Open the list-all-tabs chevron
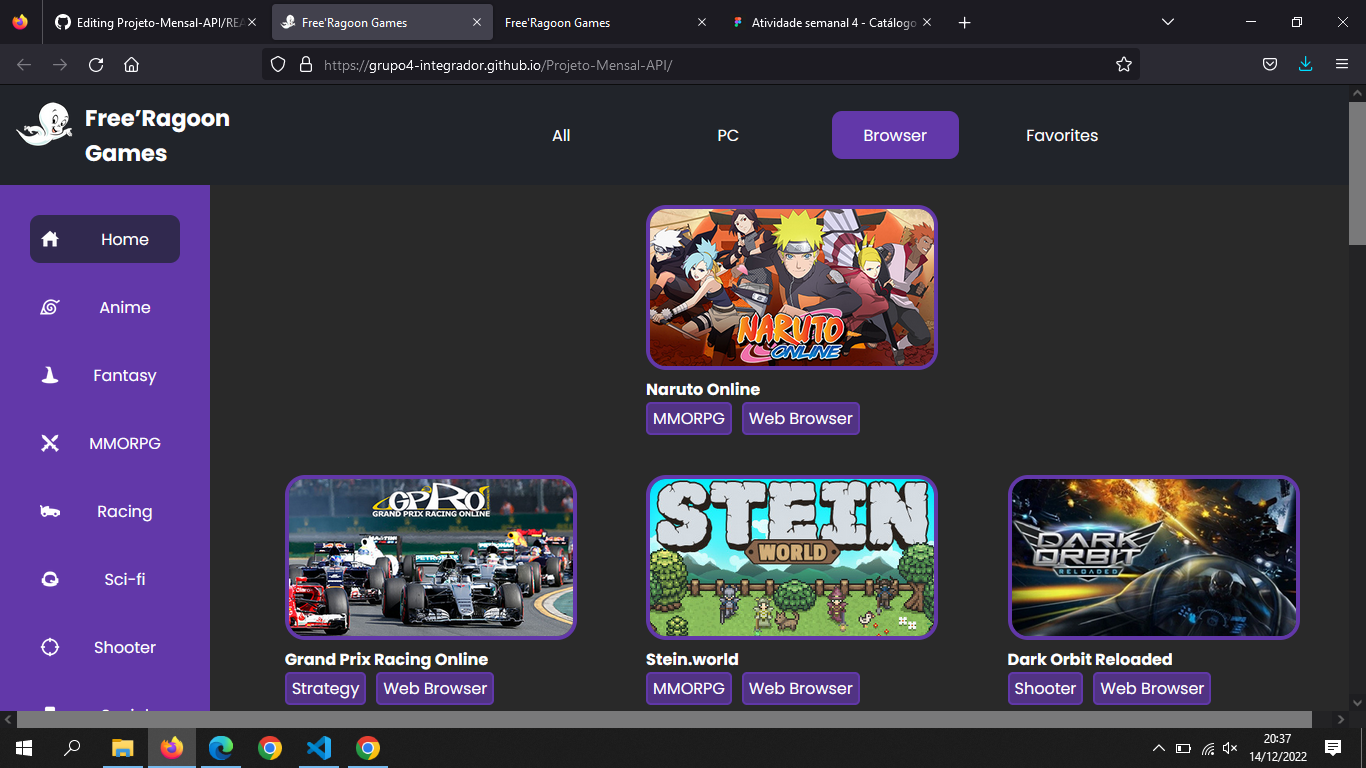Image resolution: width=1366 pixels, height=768 pixels. [x=1167, y=22]
